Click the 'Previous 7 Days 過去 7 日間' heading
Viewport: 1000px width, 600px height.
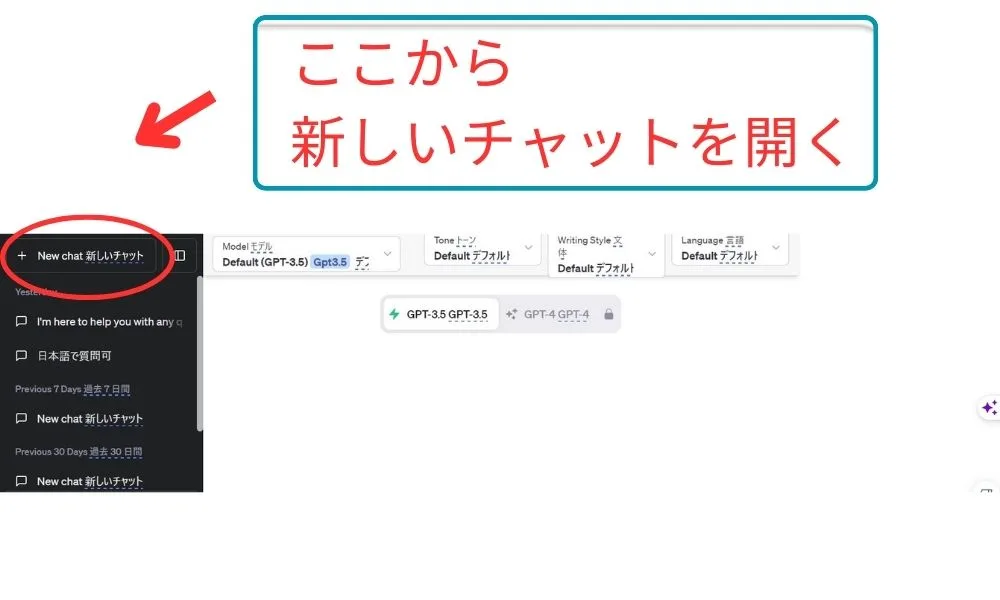pos(72,389)
